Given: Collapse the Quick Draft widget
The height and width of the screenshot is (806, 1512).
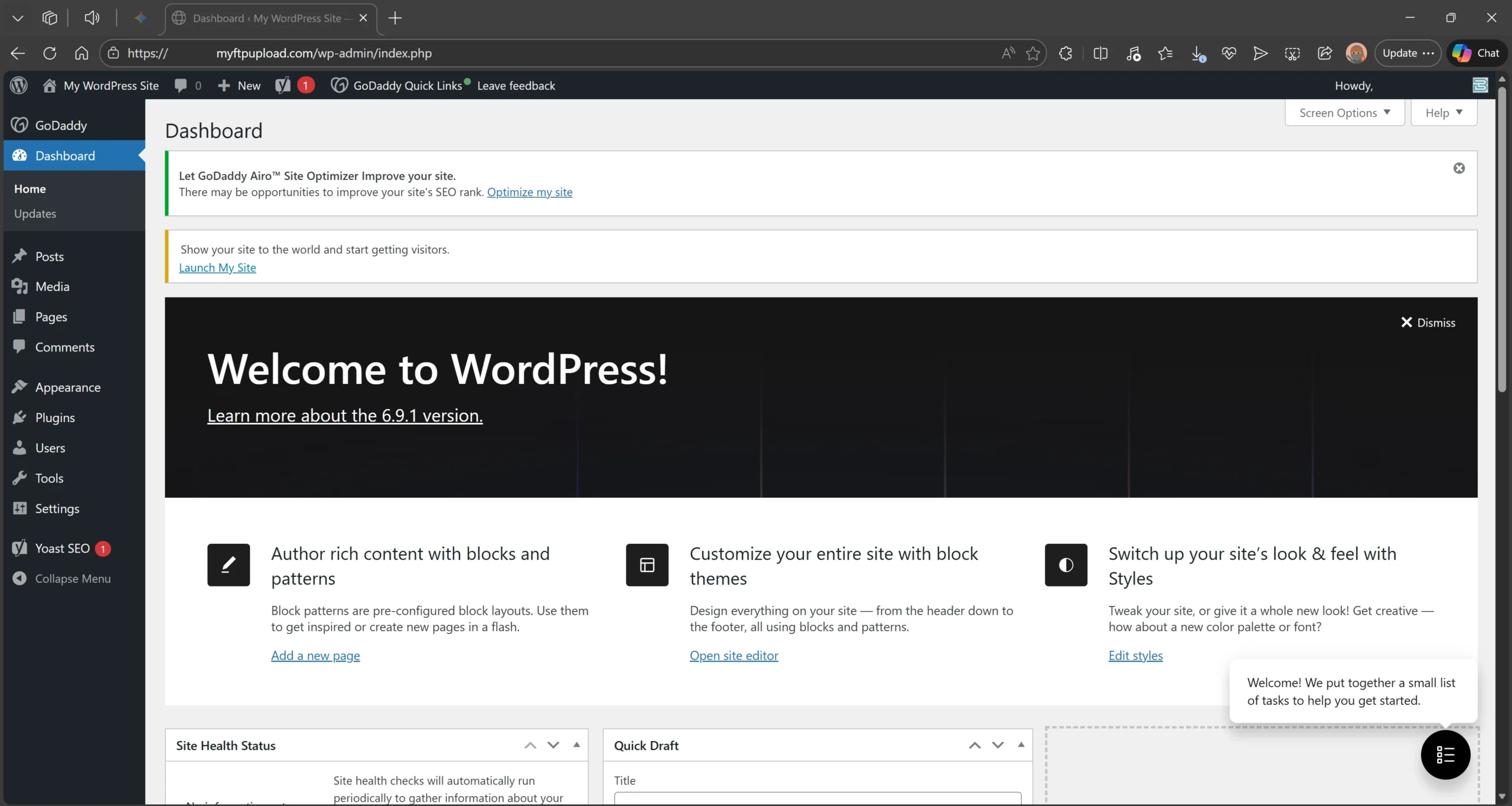Looking at the screenshot, I should tap(1021, 745).
